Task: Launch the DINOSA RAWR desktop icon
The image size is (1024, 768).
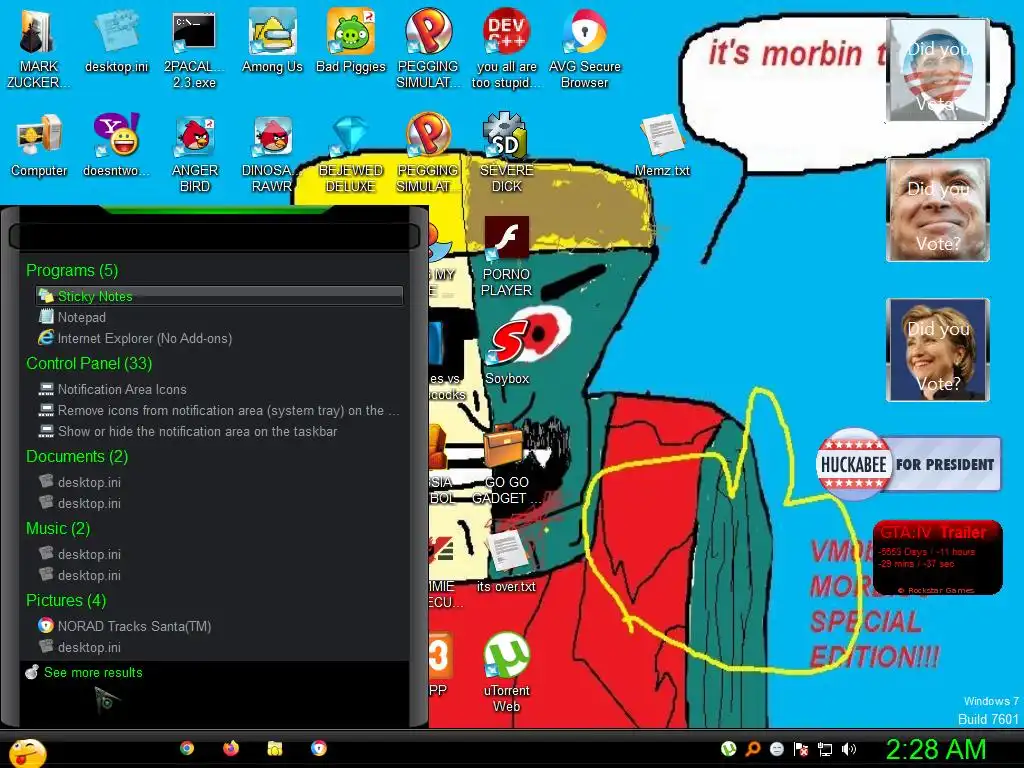Action: [x=272, y=153]
